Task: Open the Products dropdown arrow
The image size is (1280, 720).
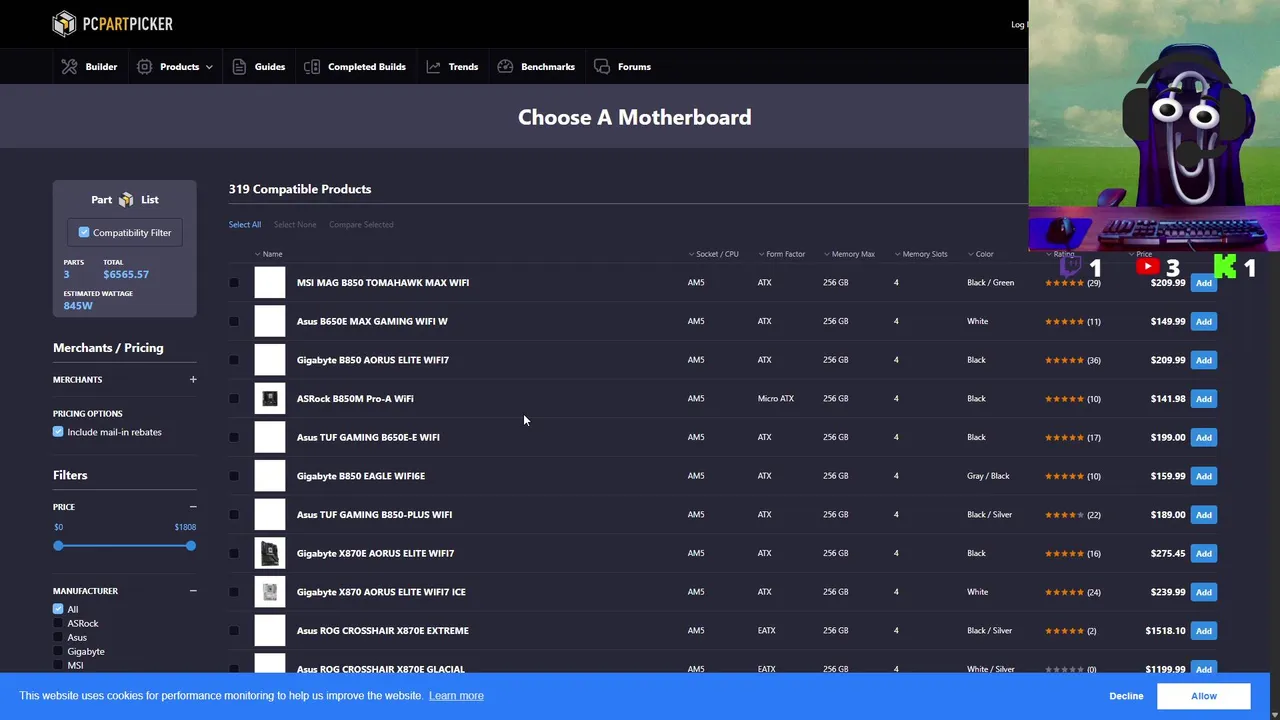Action: point(209,67)
